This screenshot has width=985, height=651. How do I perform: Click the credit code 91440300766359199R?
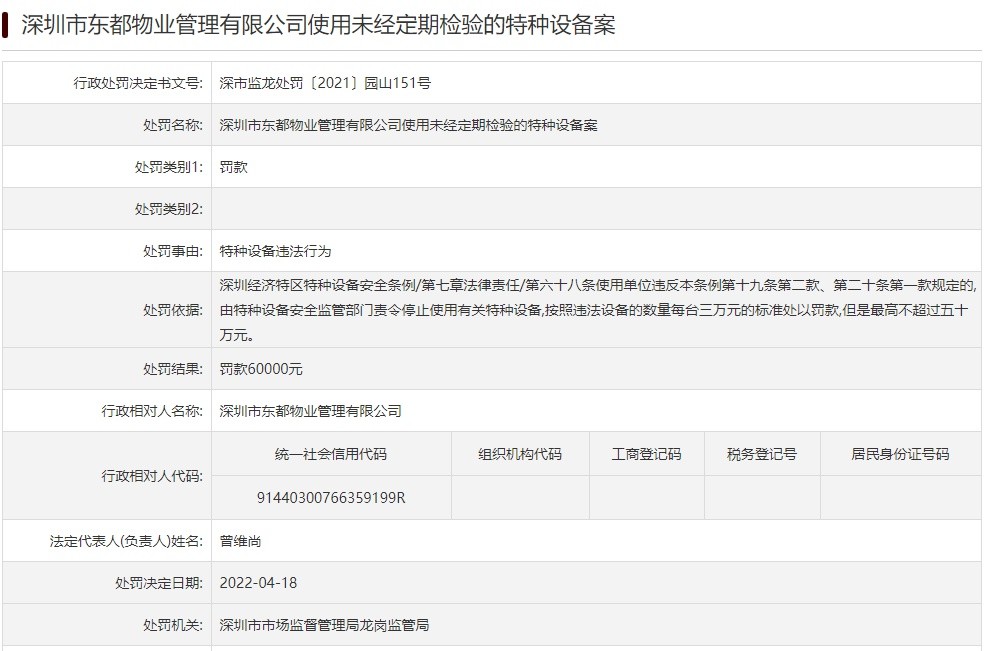(331, 498)
